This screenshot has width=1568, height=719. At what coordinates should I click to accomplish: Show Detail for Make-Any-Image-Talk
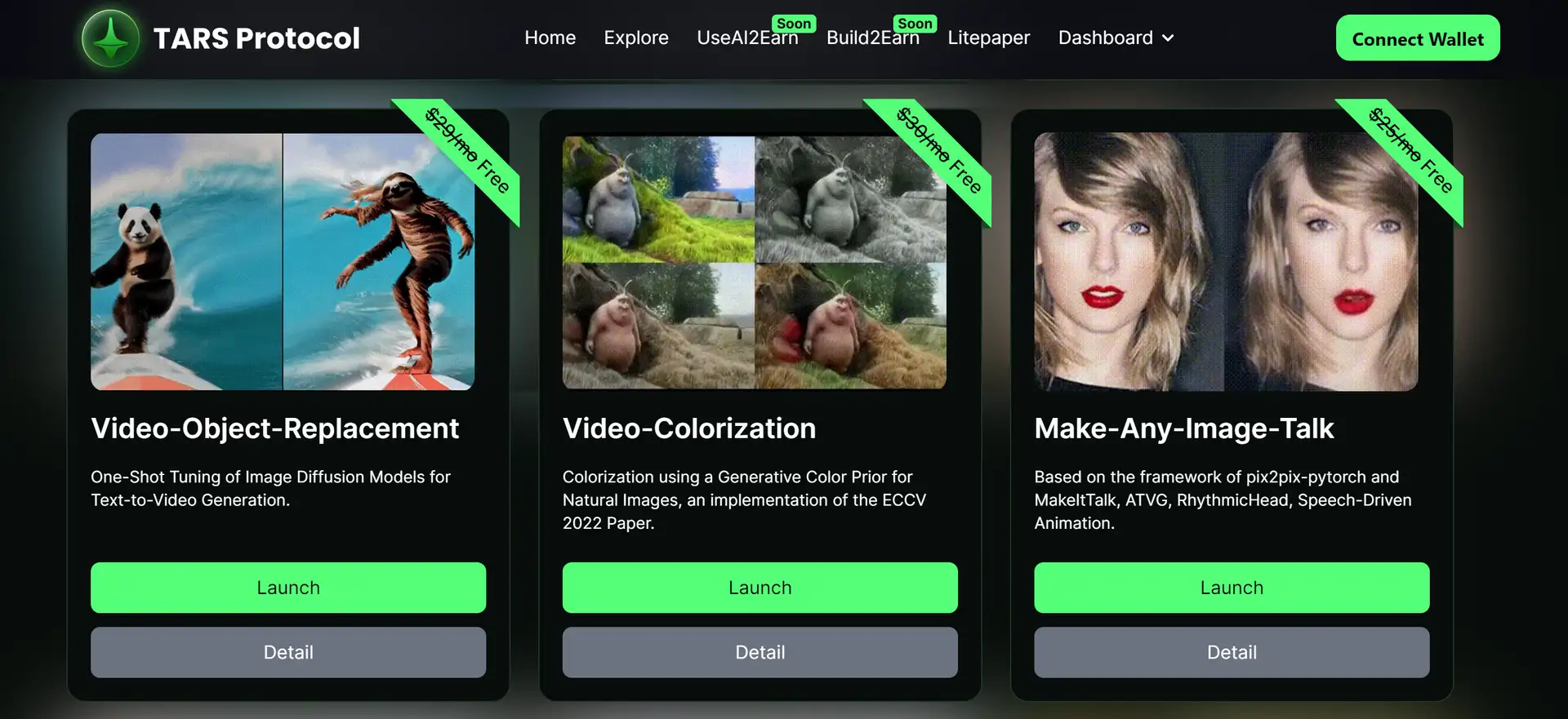tap(1231, 652)
